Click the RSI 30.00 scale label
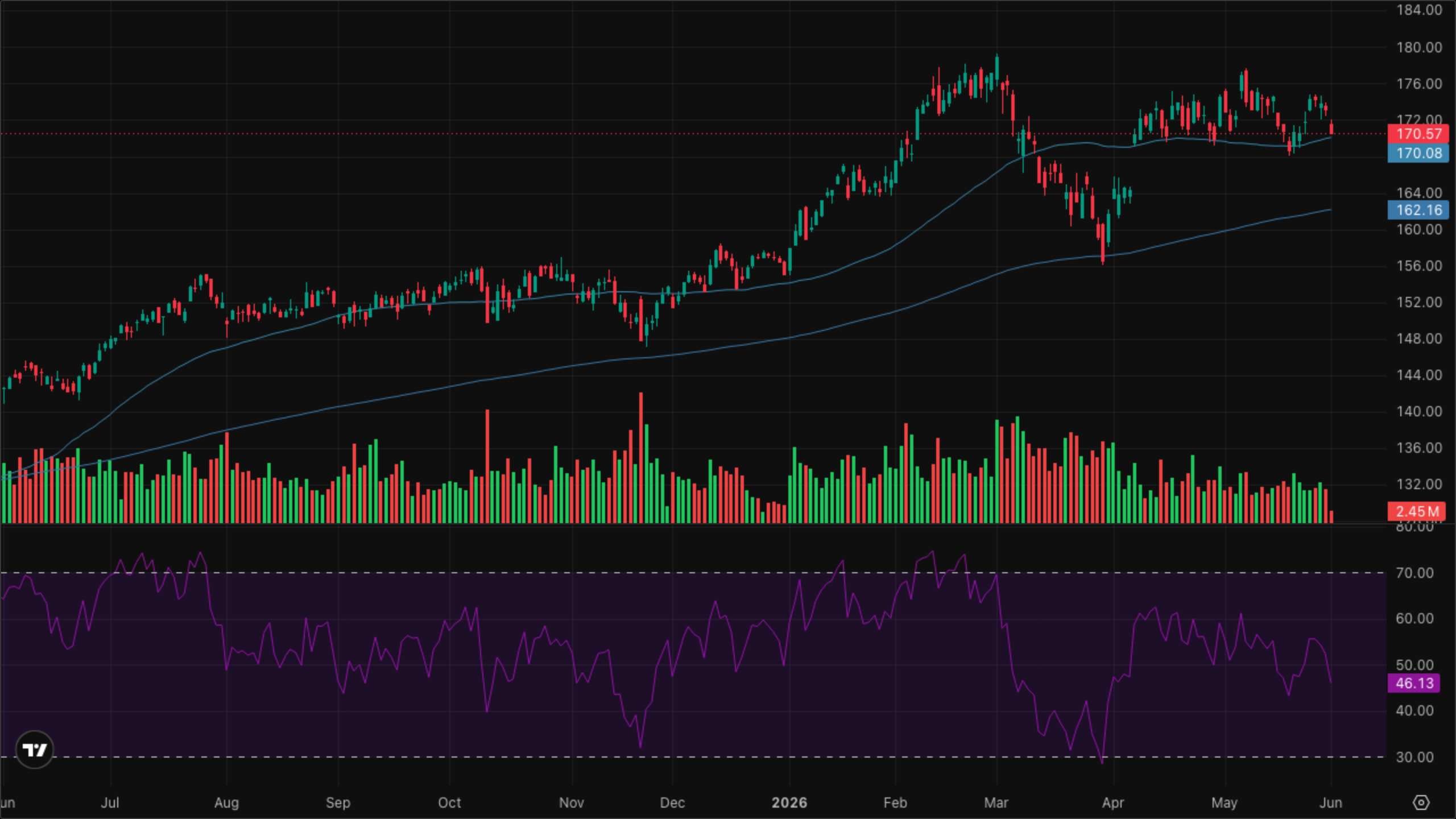Image resolution: width=1456 pixels, height=819 pixels. tap(1414, 757)
